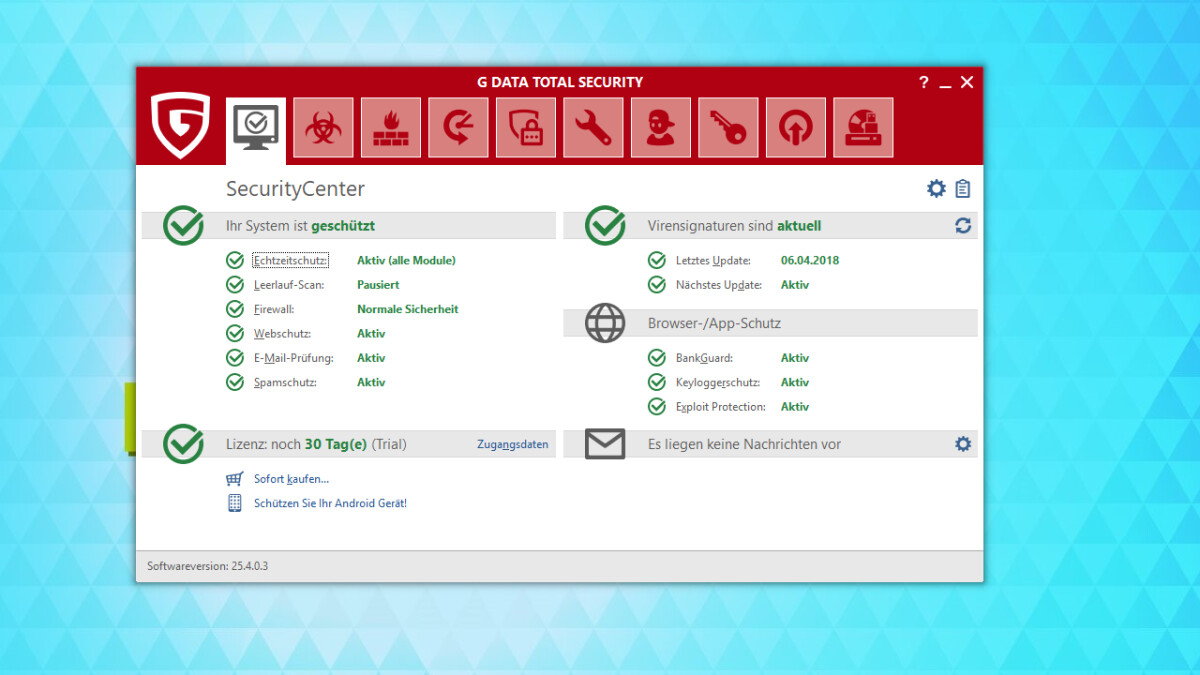1200x675 pixels.
Task: Open settings gear beside SecurityCenter heading
Action: (936, 188)
